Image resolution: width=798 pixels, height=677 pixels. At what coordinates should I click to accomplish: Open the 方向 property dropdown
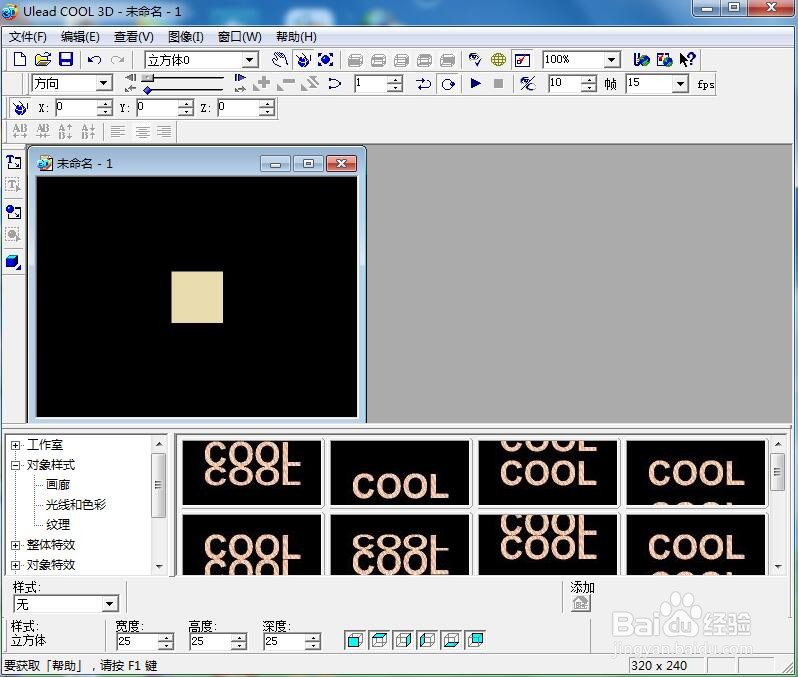(x=103, y=83)
